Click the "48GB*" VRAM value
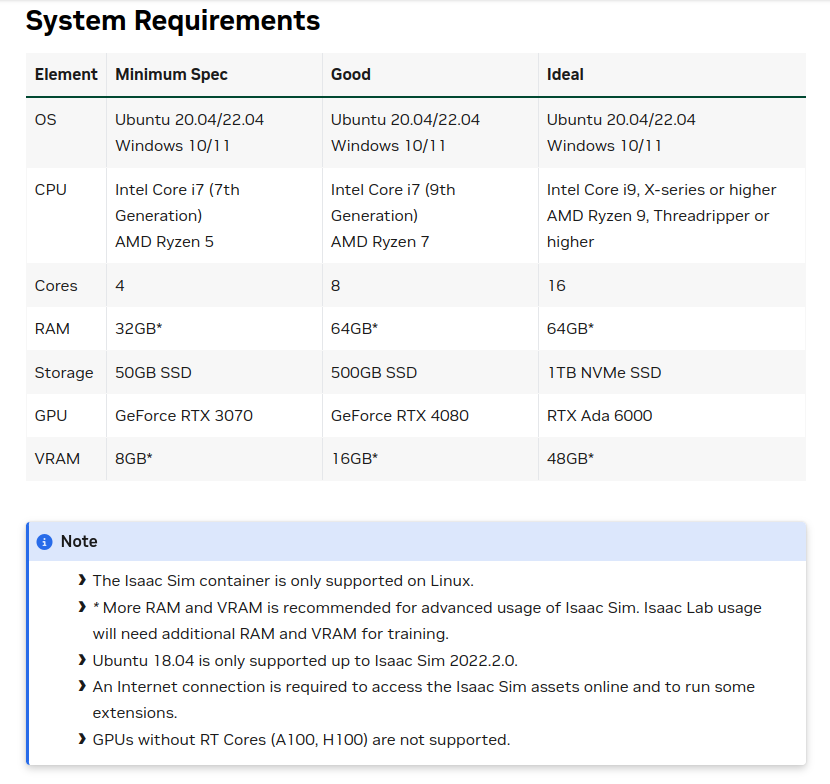This screenshot has width=830, height=784. point(571,458)
